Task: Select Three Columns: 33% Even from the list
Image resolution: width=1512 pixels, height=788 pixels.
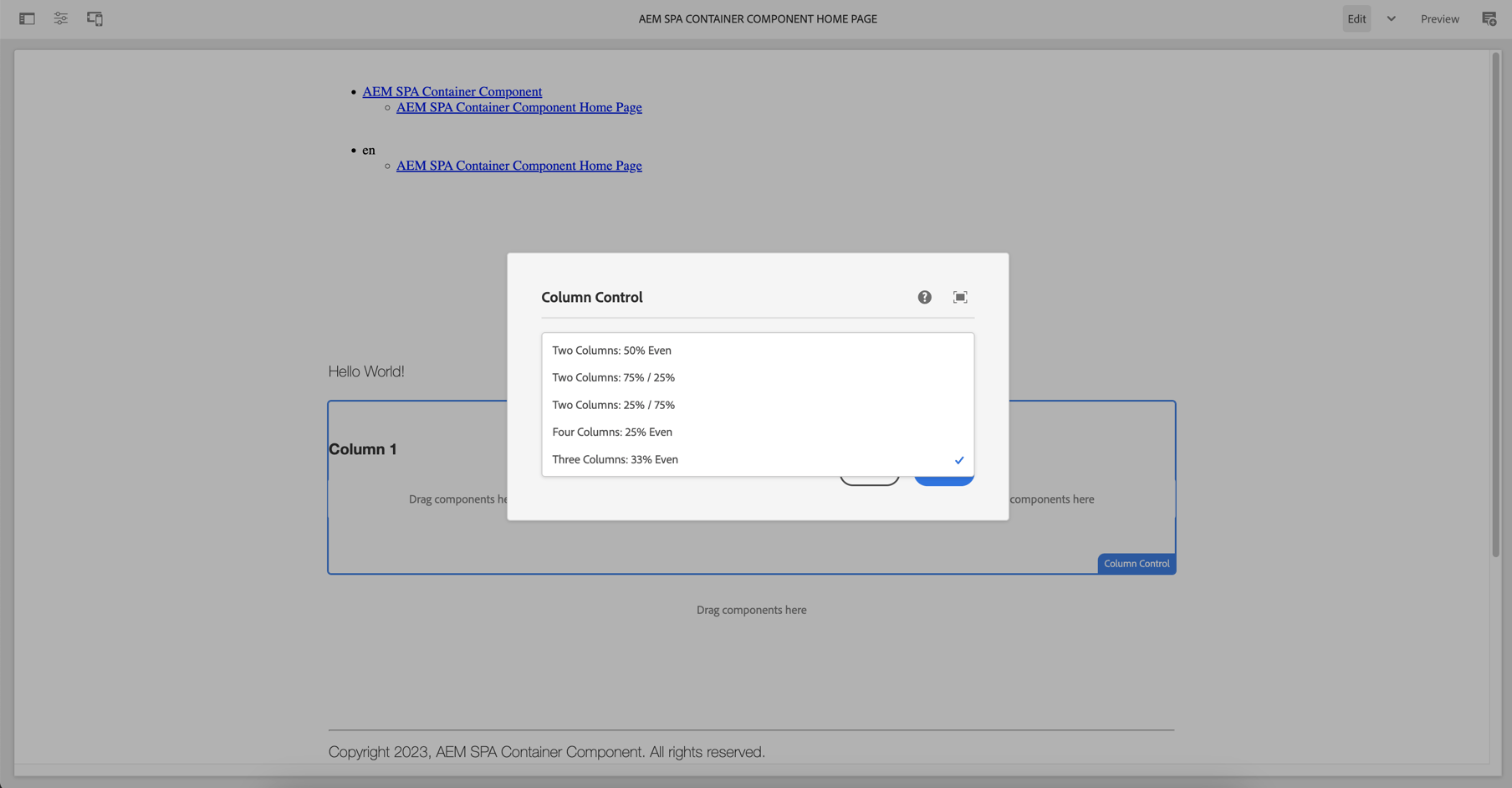Action: point(615,459)
